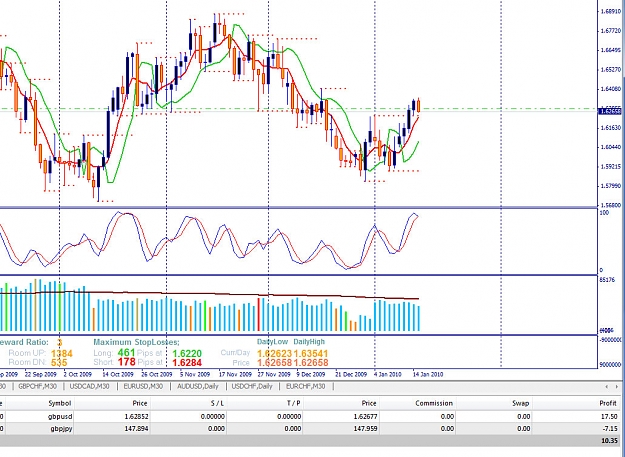The image size is (625, 457).
Task: Click the left chart-tabs scroll arrow
Action: pyautogui.click(x=607, y=386)
